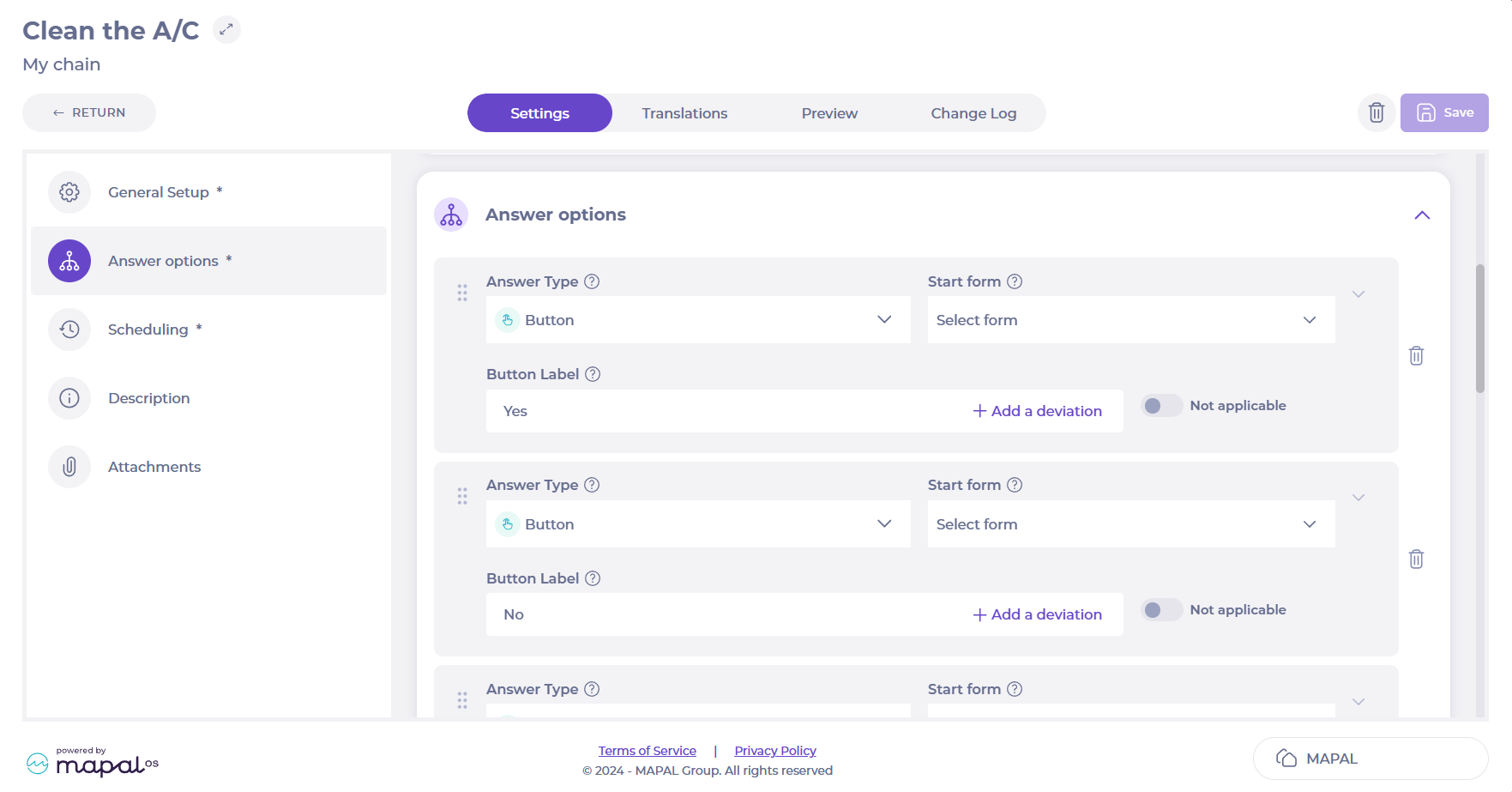Click the trash icon beside the Save button
1512x792 pixels.
1376,112
